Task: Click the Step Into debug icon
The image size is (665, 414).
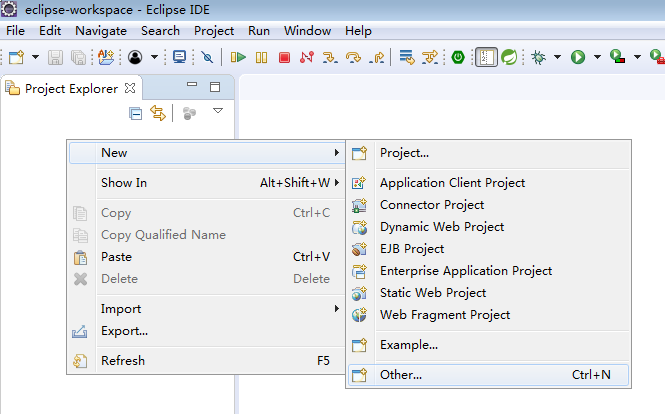Action: [330, 57]
